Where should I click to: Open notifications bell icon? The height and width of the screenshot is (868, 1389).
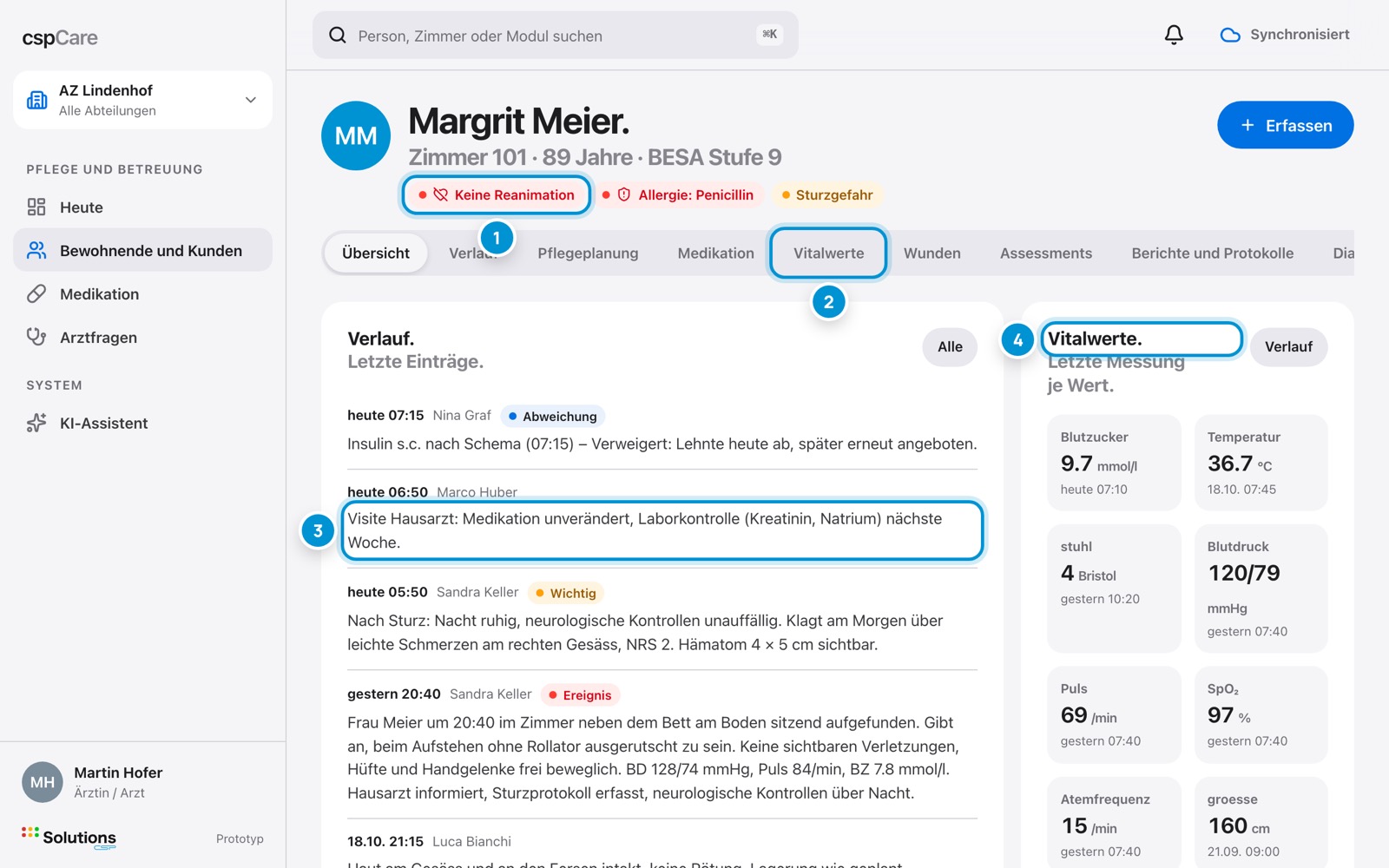coord(1174,35)
